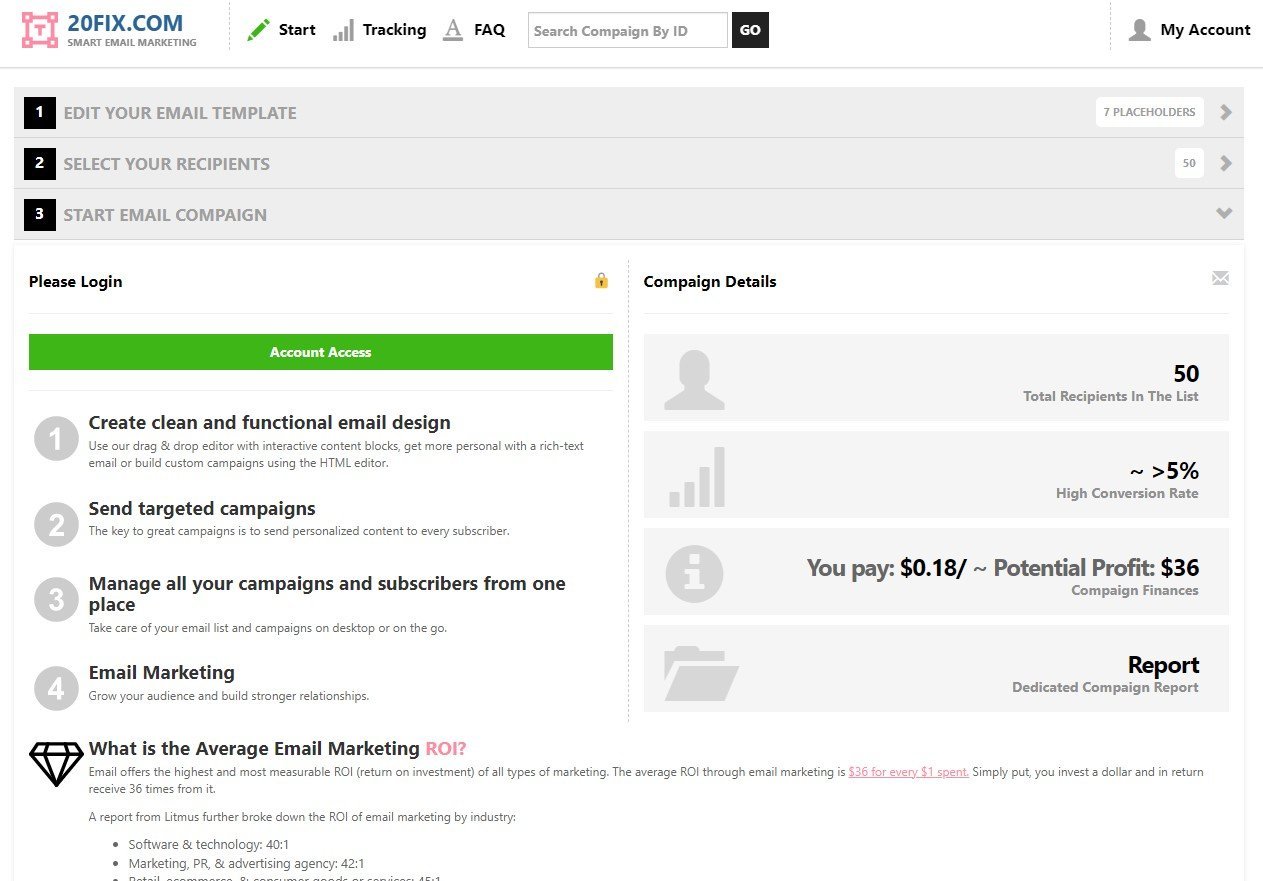Click the My Account user icon

click(x=1140, y=30)
